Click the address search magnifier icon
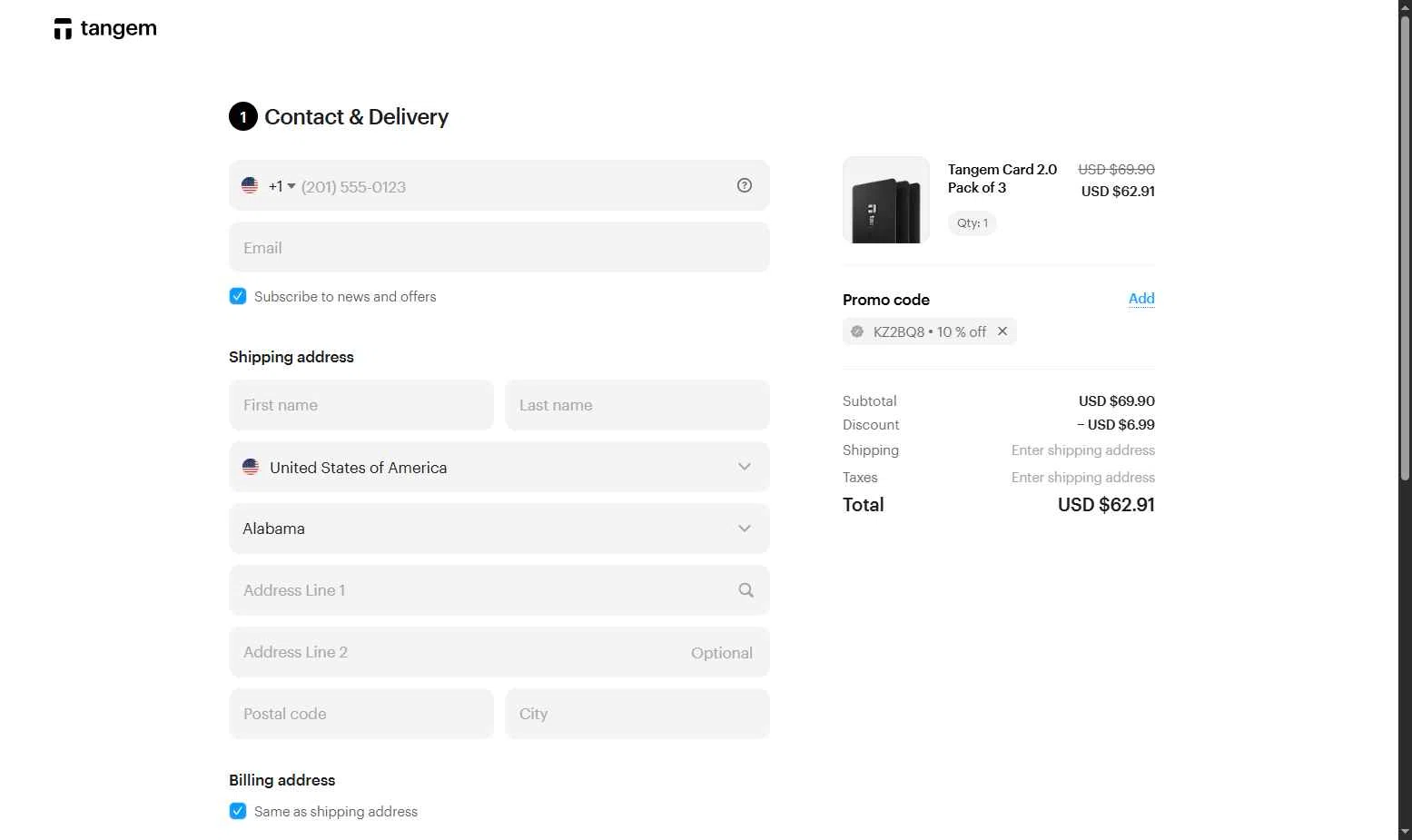Image resolution: width=1412 pixels, height=840 pixels. (745, 590)
